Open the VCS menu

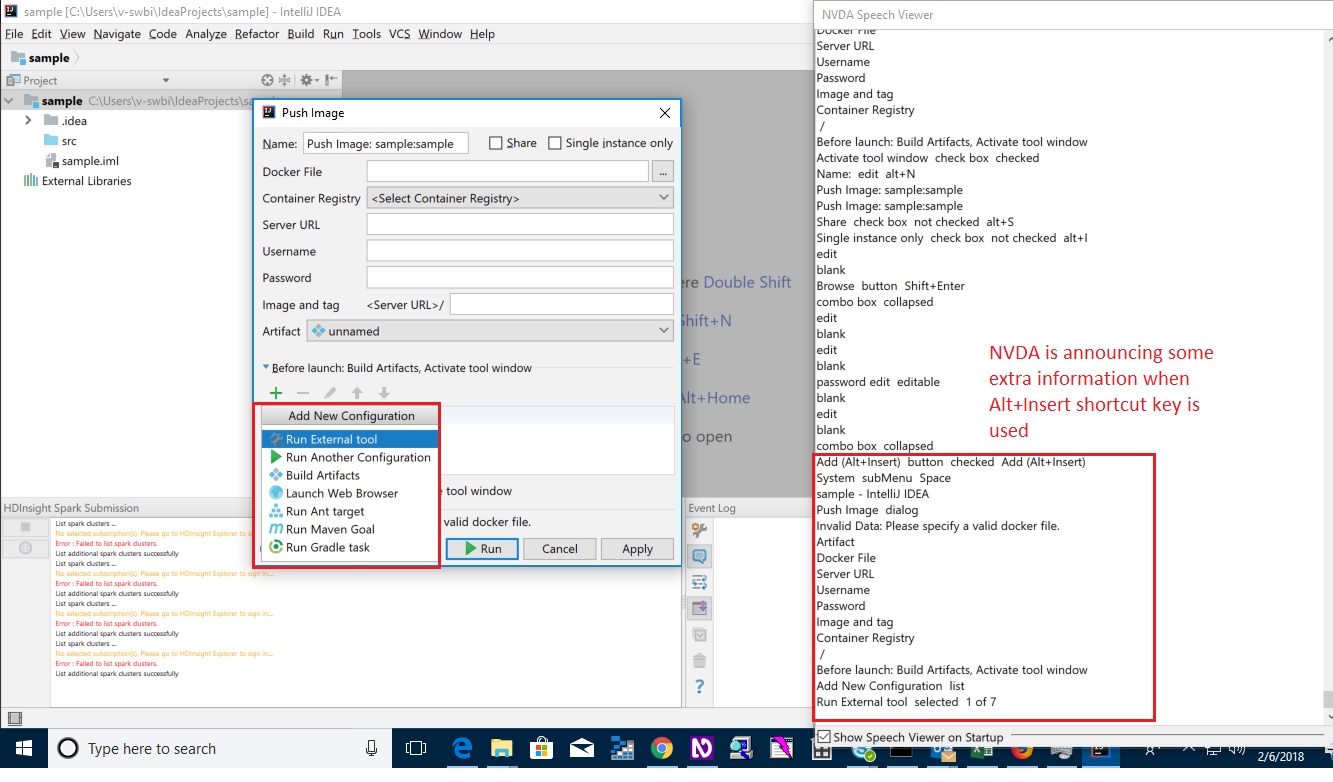point(399,33)
